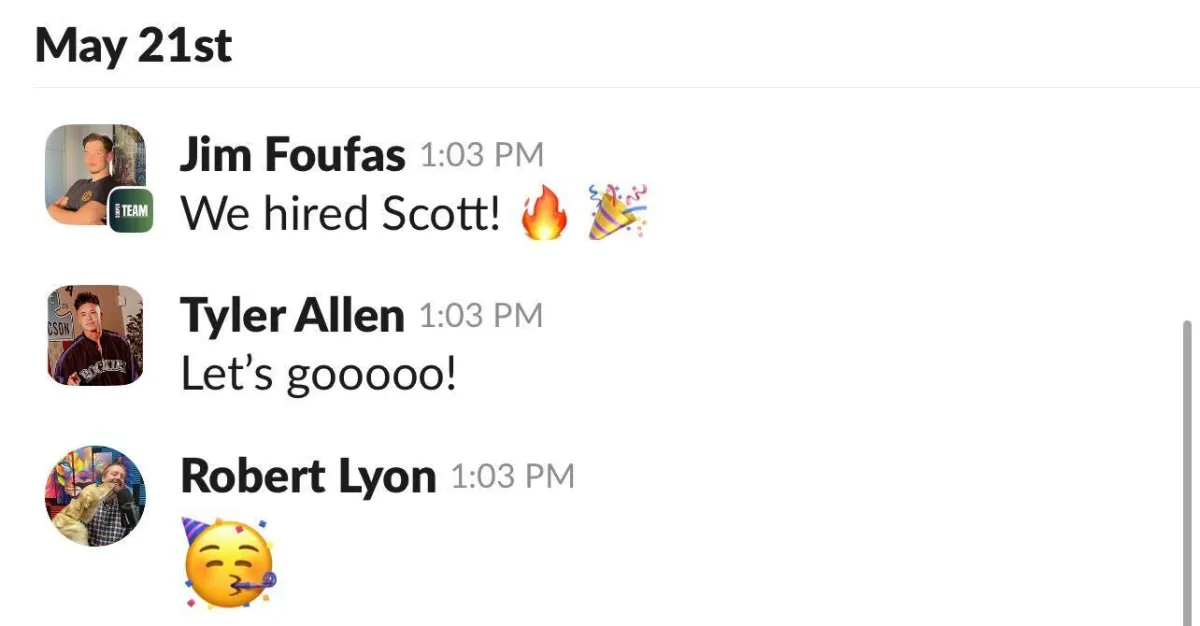This screenshot has height=626, width=1200.
Task: Select the "We hired Scott!" message text
Action: pyautogui.click(x=341, y=213)
